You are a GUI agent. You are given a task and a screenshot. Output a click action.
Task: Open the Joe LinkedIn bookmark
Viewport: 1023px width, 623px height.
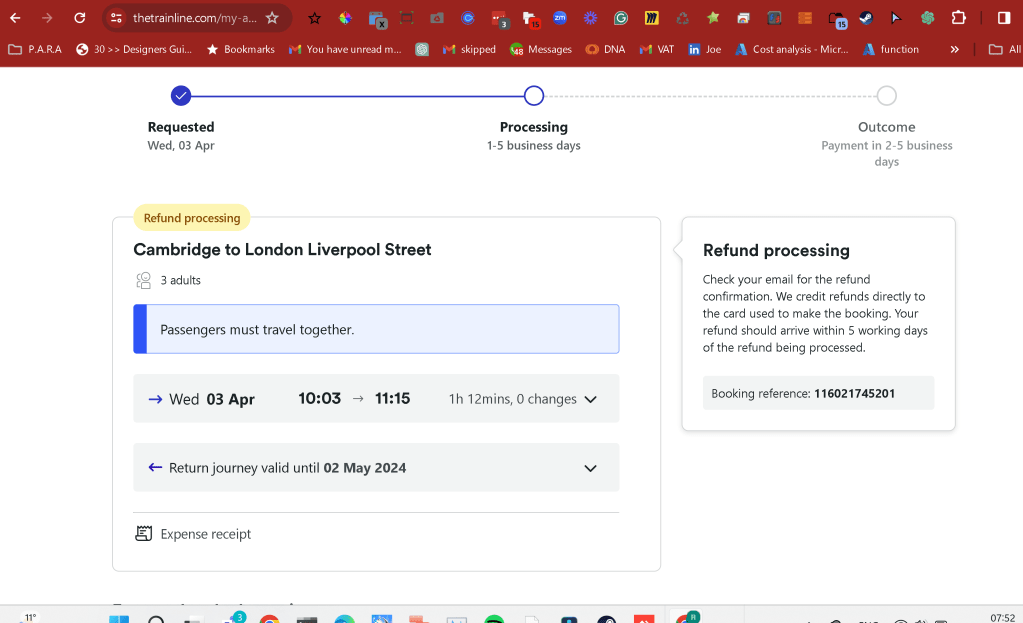(705, 49)
